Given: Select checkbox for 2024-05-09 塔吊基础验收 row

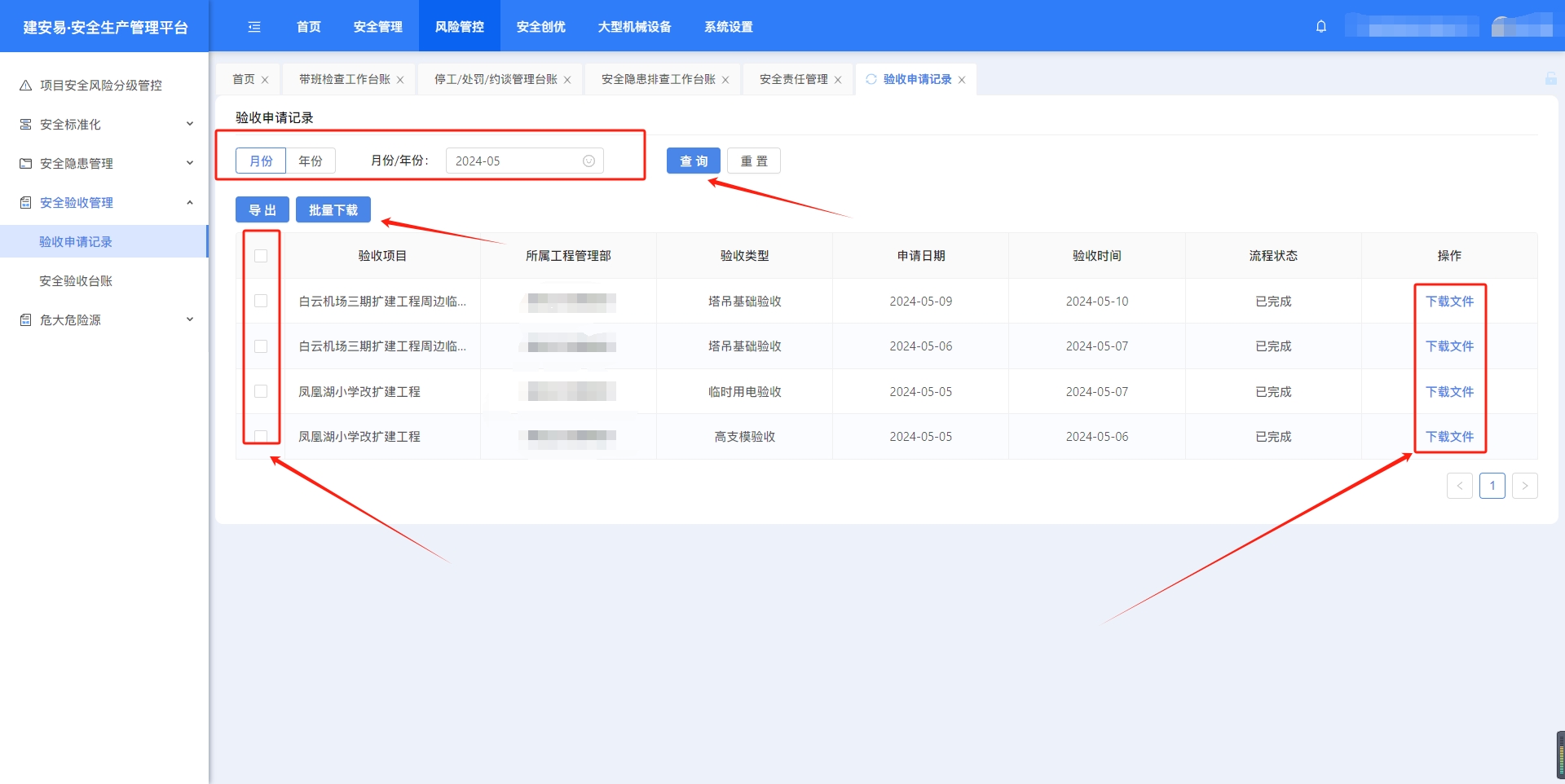Looking at the screenshot, I should (x=261, y=301).
